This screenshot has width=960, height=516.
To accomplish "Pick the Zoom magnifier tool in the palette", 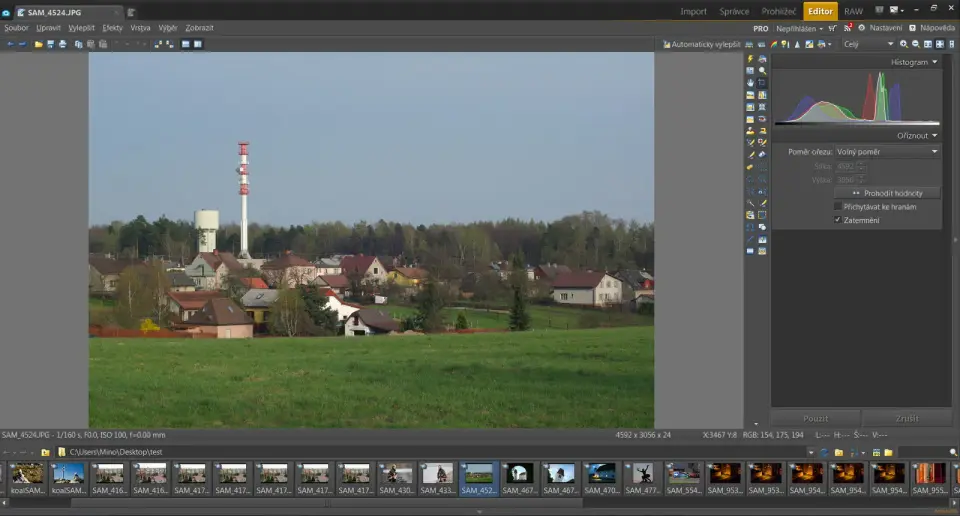I will point(762,71).
